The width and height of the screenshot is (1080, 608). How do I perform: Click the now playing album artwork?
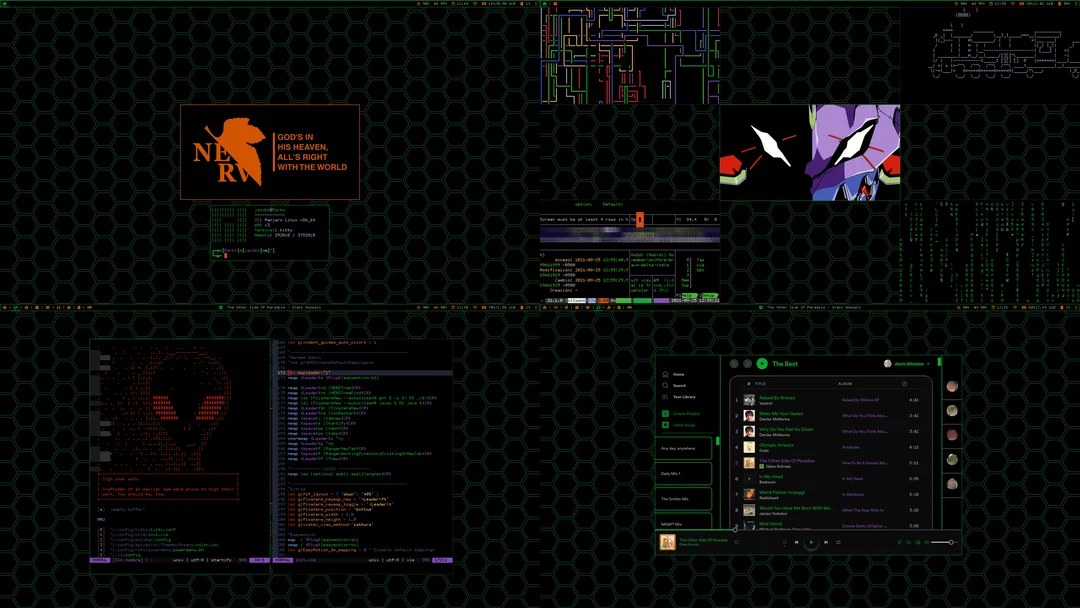coord(668,542)
